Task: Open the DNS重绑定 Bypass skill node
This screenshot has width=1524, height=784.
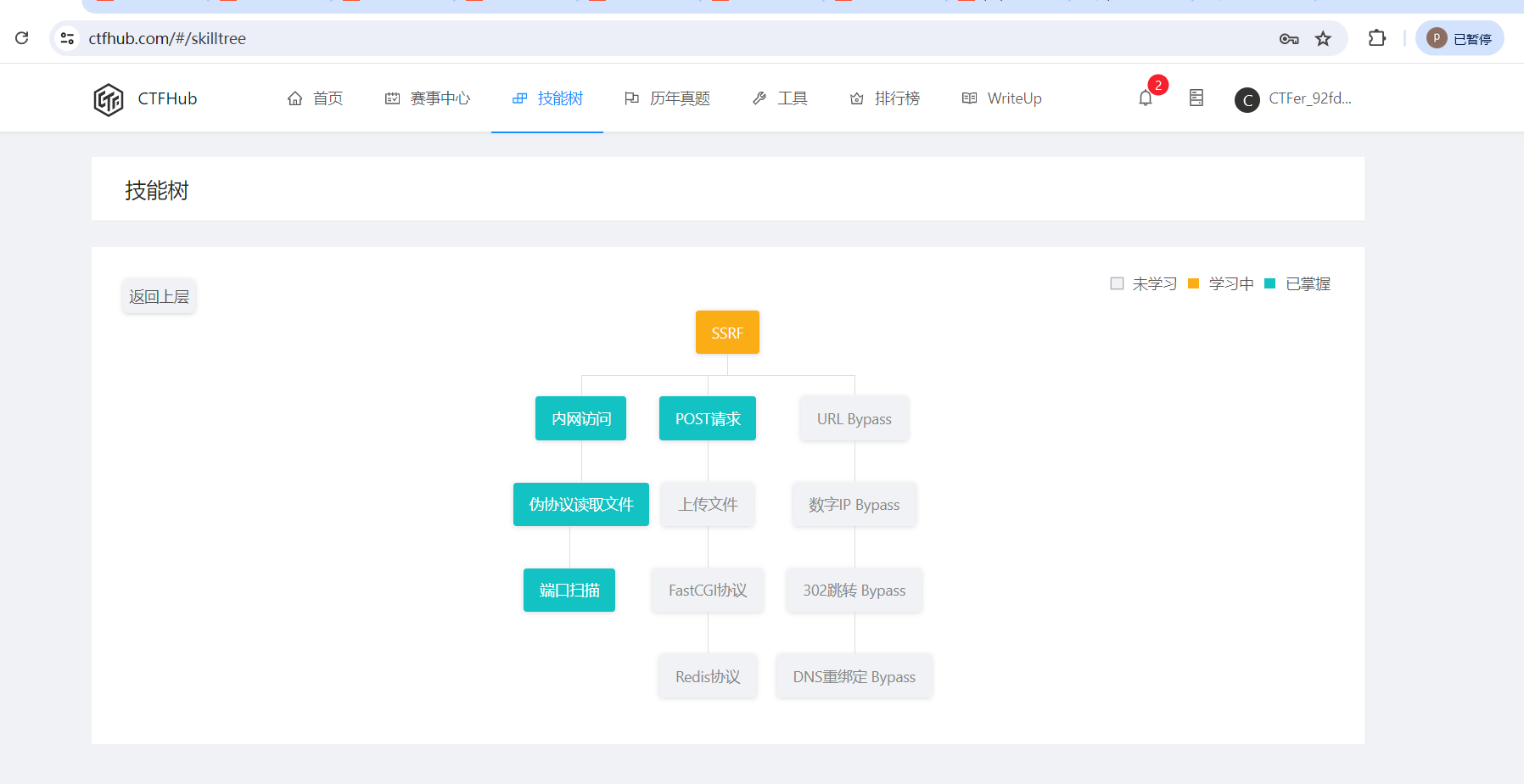Action: [854, 676]
